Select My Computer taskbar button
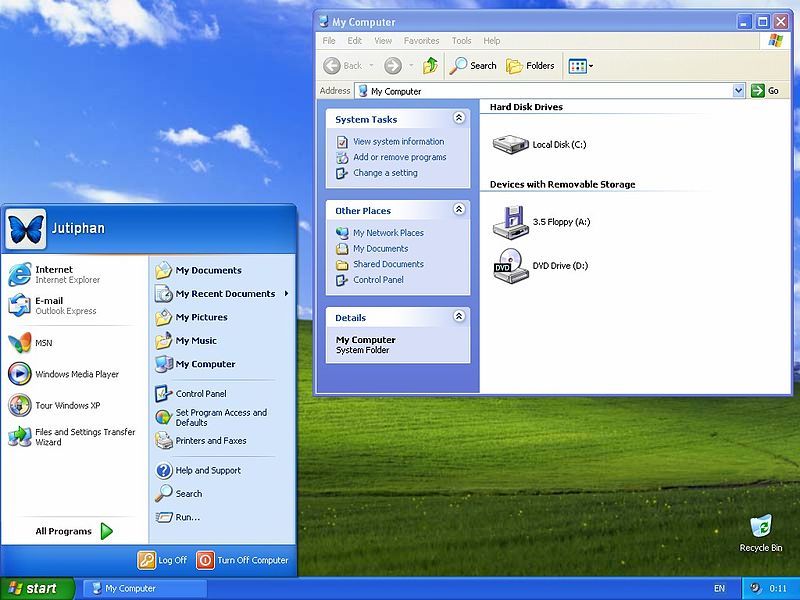The image size is (800, 600). 145,589
